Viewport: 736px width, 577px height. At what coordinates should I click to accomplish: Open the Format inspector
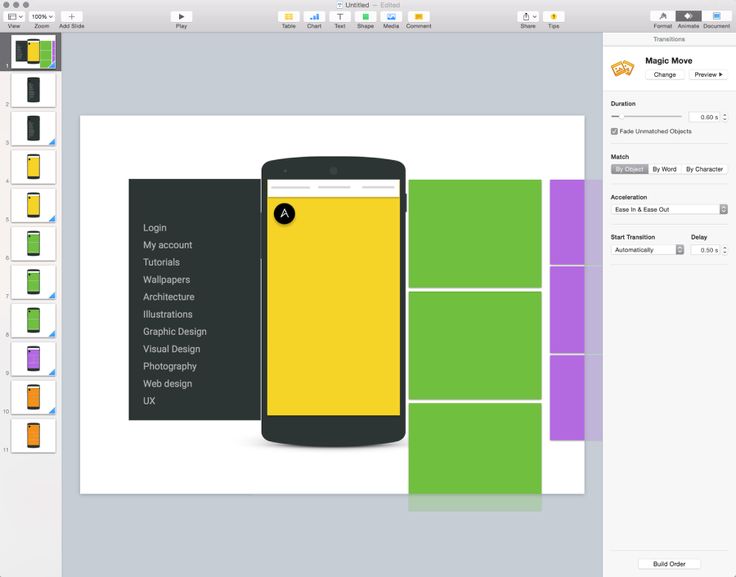click(x=663, y=16)
